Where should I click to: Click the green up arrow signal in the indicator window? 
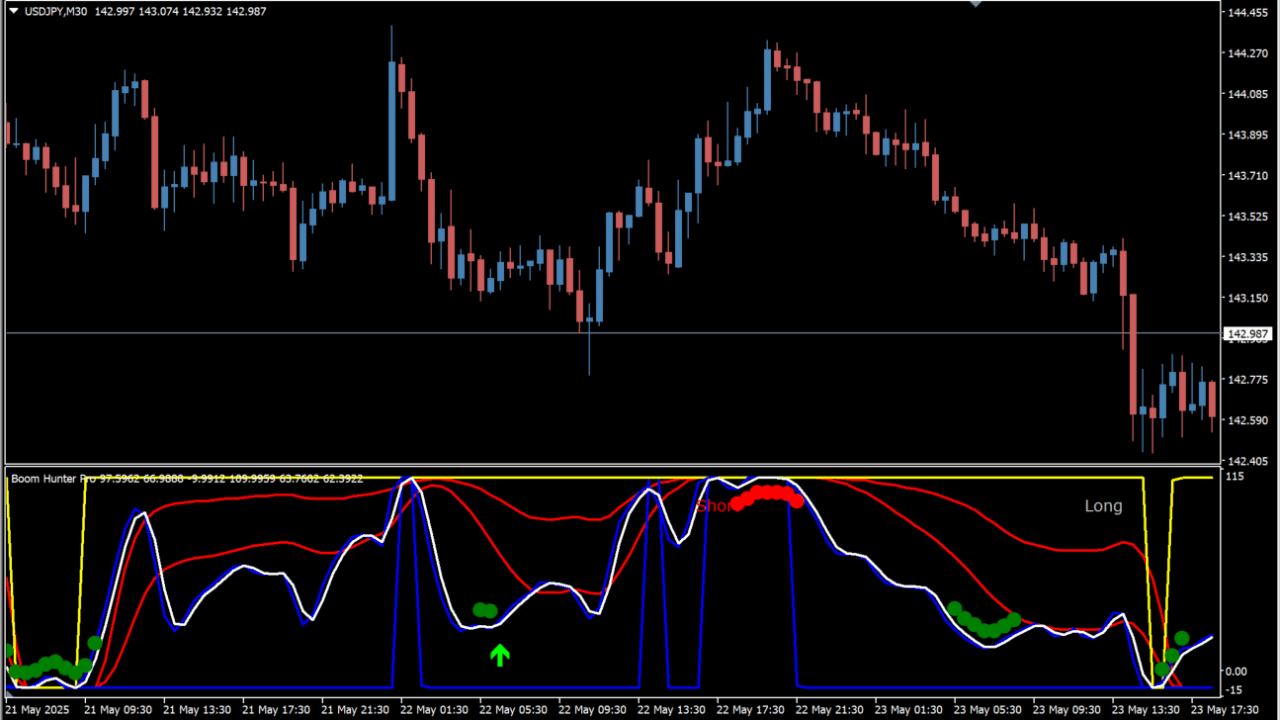pyautogui.click(x=500, y=655)
